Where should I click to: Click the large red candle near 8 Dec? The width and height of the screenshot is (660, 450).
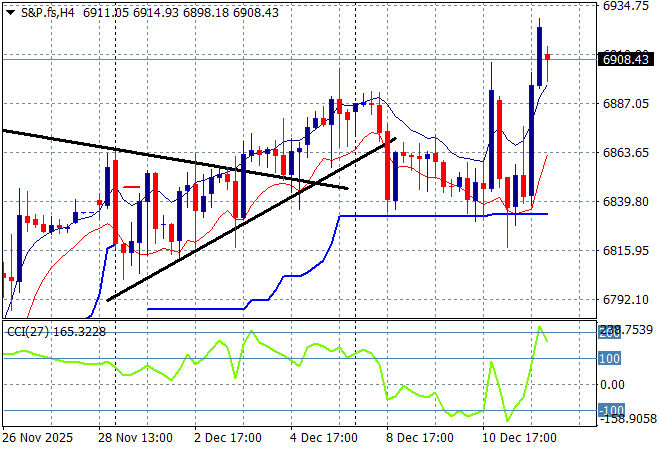click(387, 165)
